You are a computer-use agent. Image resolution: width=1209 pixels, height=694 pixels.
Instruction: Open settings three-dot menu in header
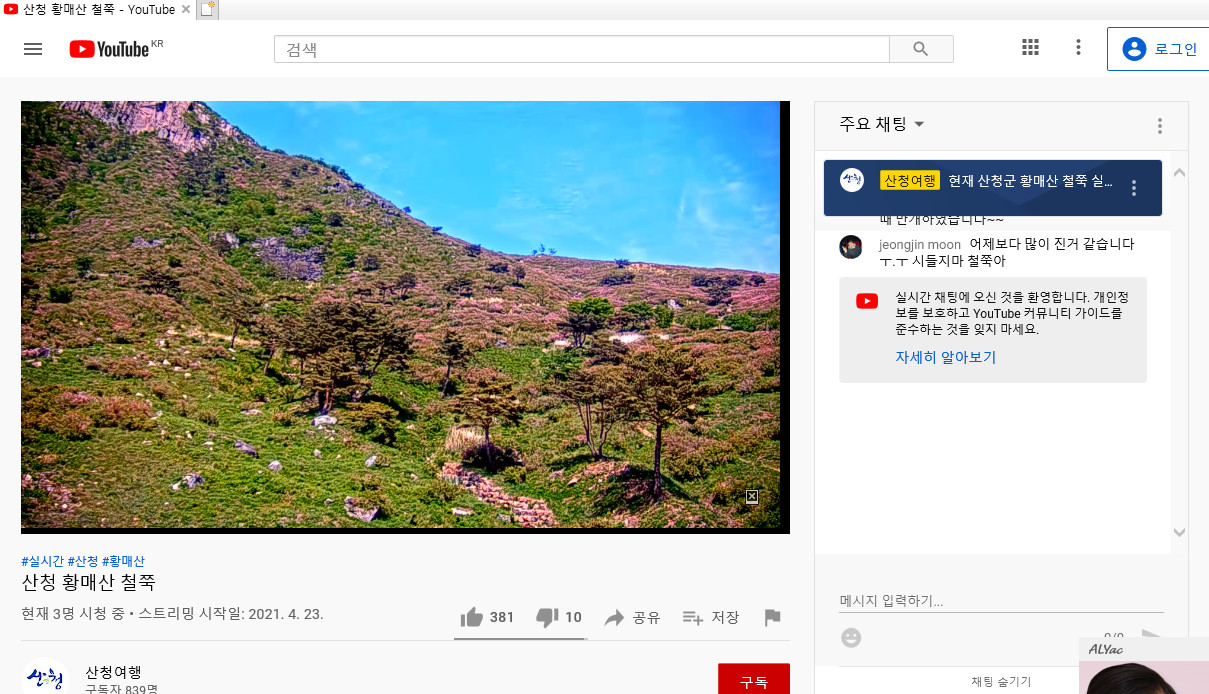click(1078, 47)
